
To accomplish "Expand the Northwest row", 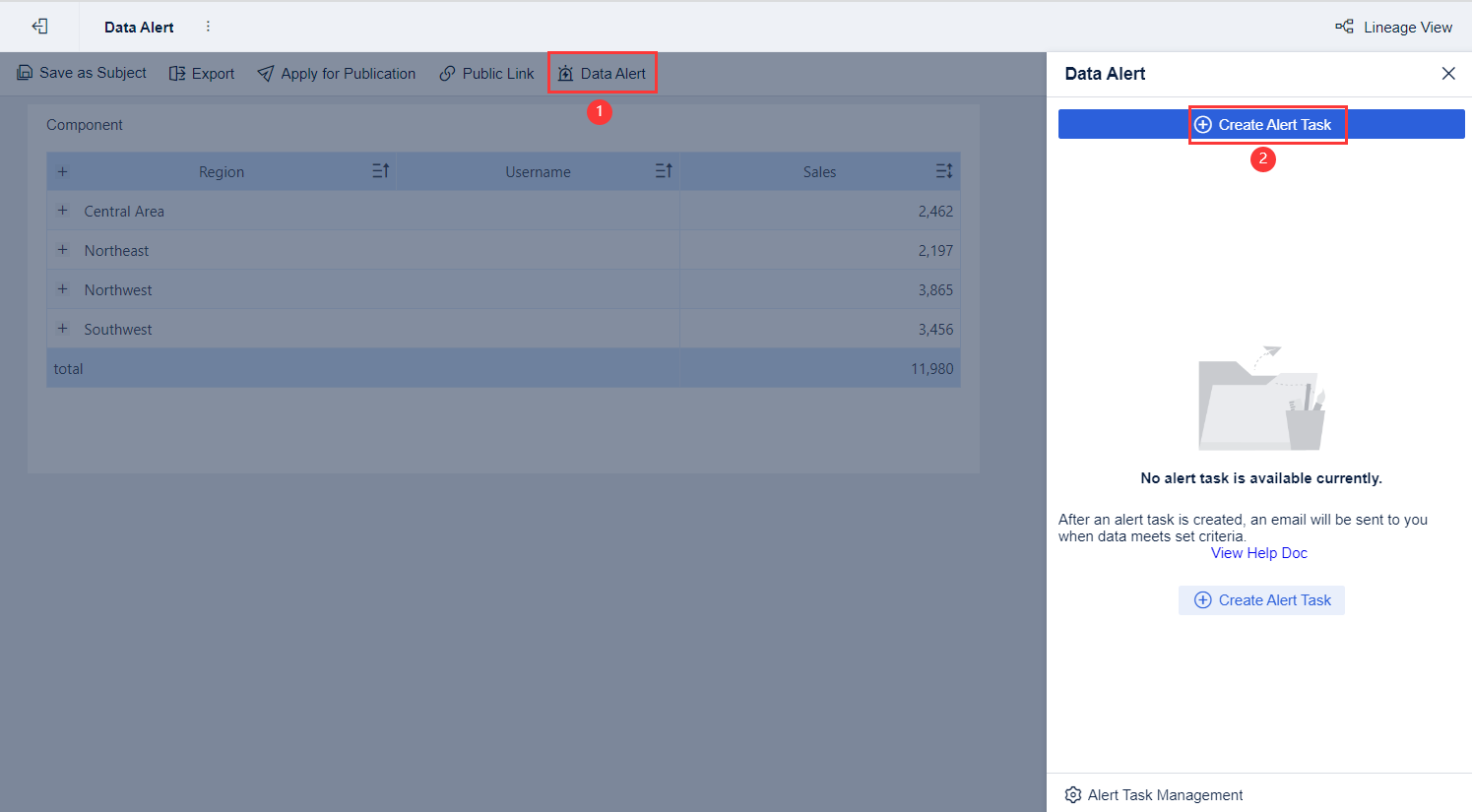I will (63, 288).
